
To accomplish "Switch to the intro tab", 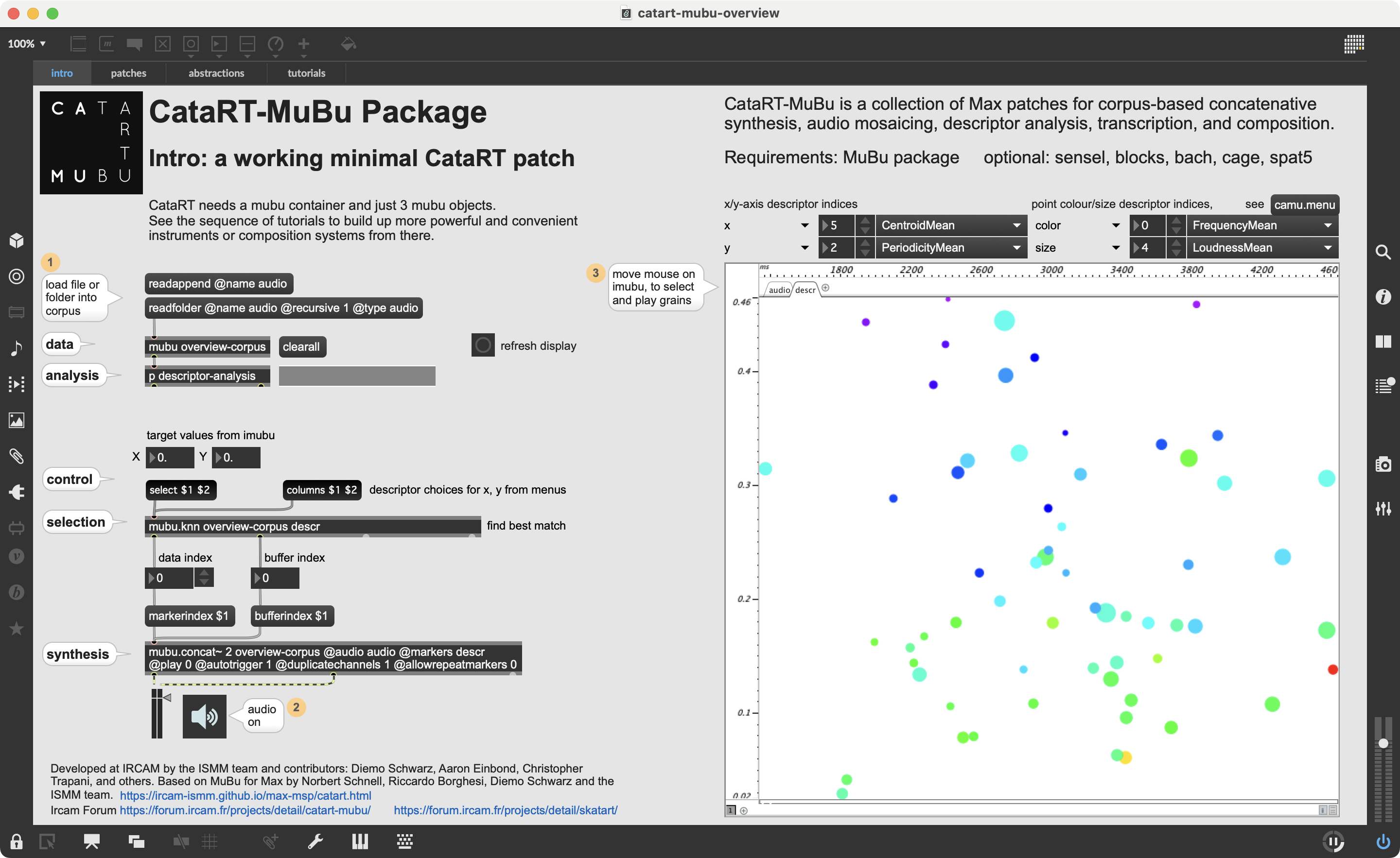I will coord(62,73).
